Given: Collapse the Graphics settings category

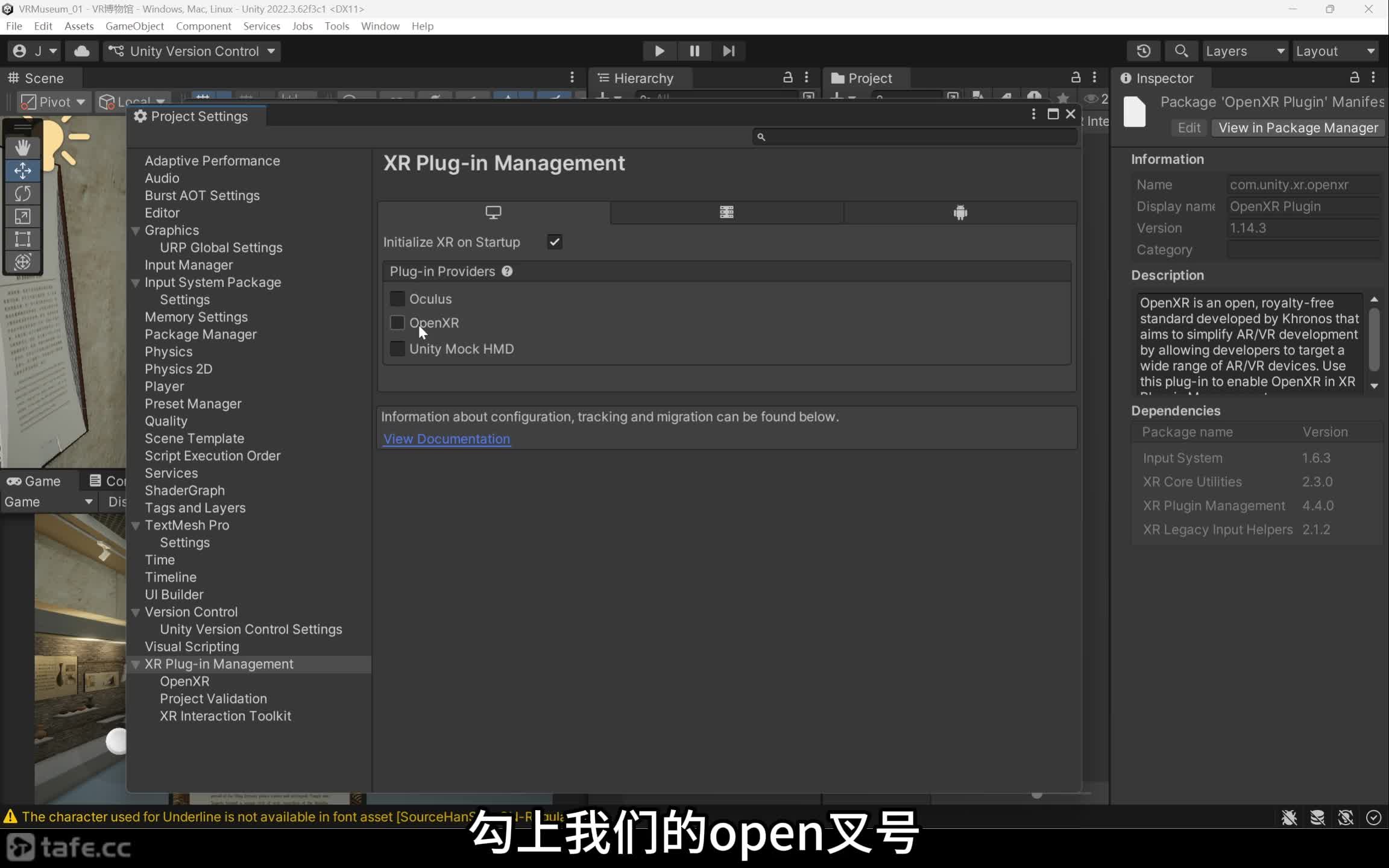Looking at the screenshot, I should (x=136, y=231).
